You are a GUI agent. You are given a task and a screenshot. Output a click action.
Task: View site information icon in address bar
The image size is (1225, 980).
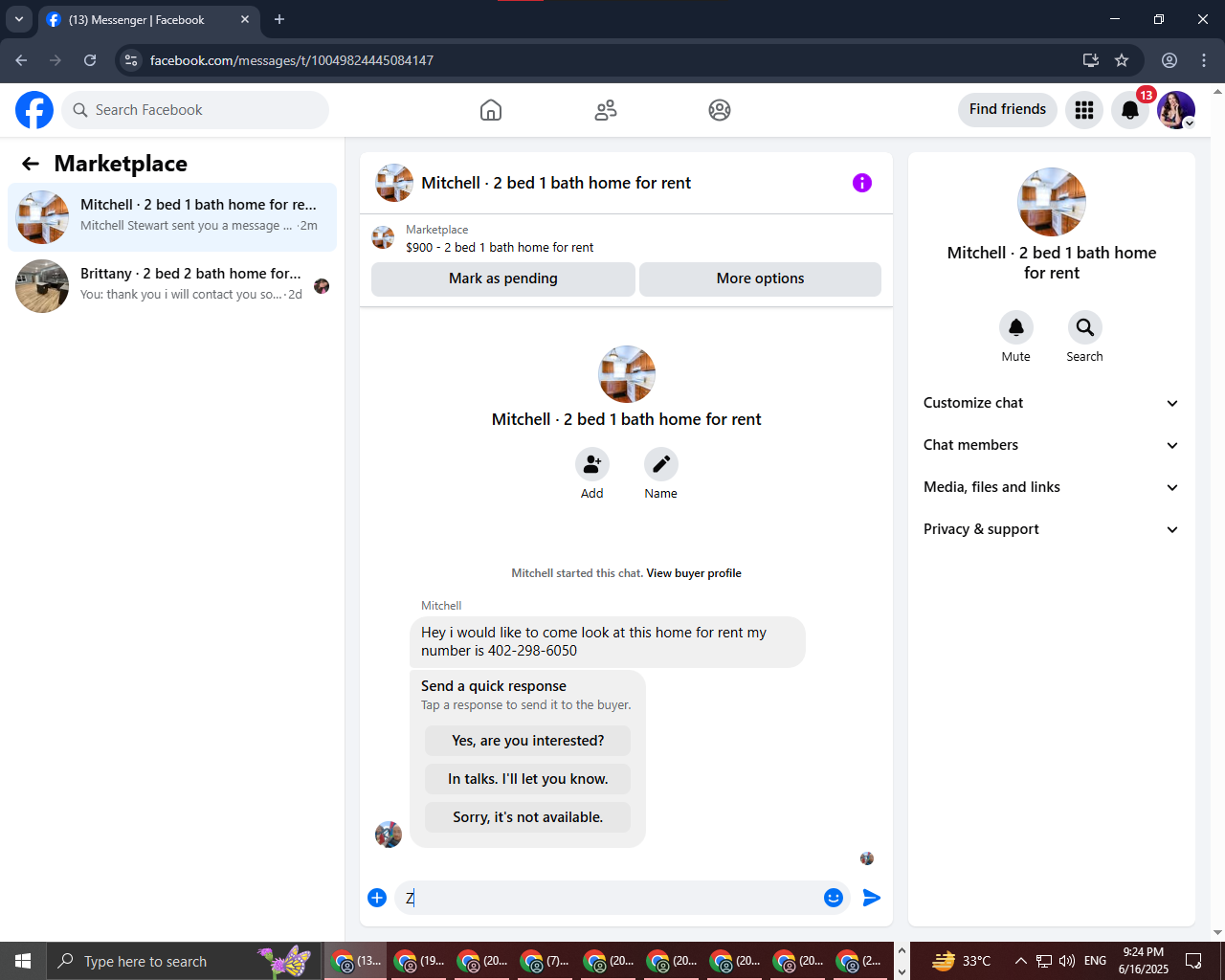pos(131,60)
